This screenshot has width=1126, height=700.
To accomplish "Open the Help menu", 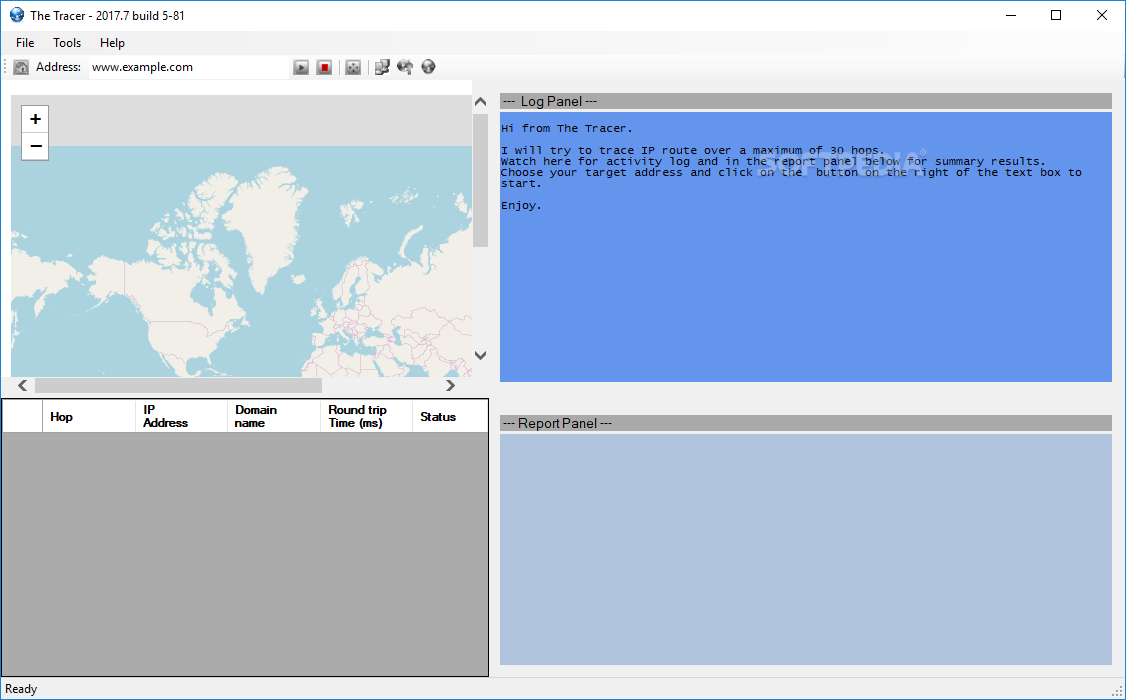I will pos(112,43).
